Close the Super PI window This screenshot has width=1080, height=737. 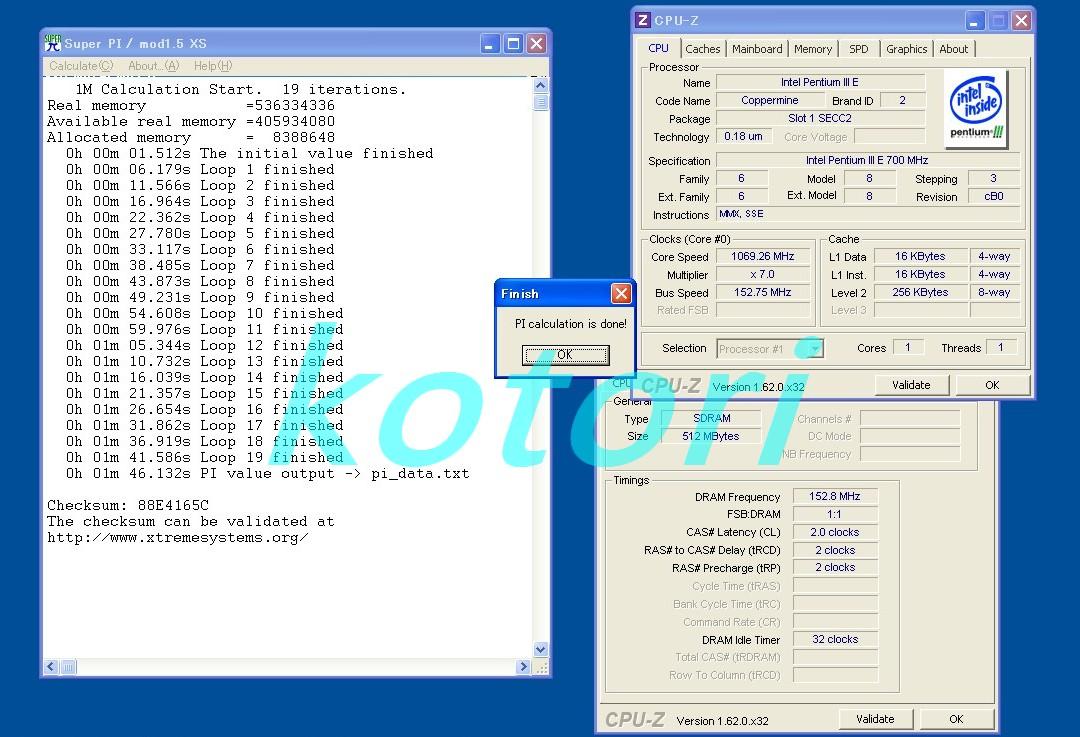(x=537, y=44)
